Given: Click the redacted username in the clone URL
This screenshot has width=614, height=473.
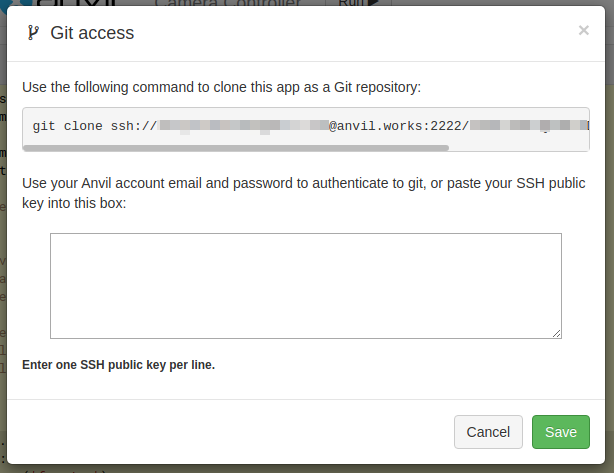Looking at the screenshot, I should 244,127.
